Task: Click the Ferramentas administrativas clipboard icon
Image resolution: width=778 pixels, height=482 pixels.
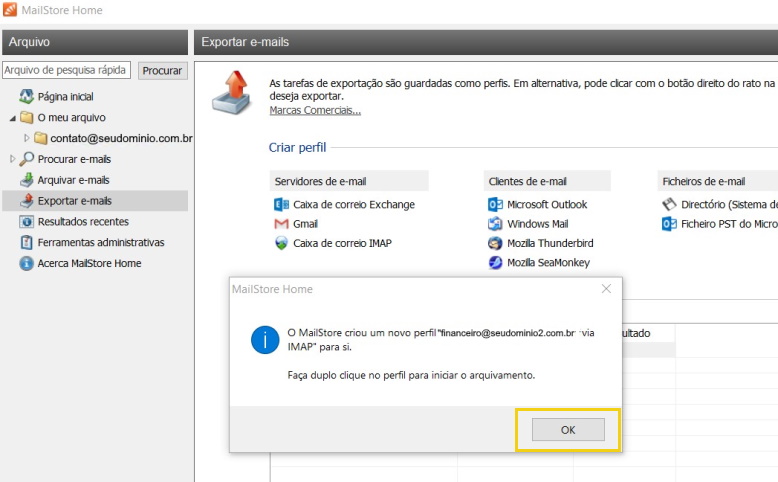Action: coord(26,242)
